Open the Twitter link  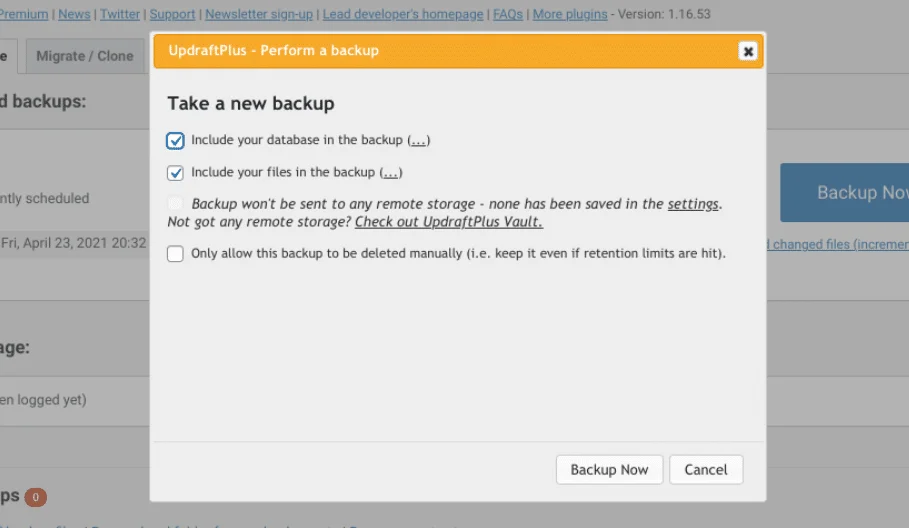120,15
